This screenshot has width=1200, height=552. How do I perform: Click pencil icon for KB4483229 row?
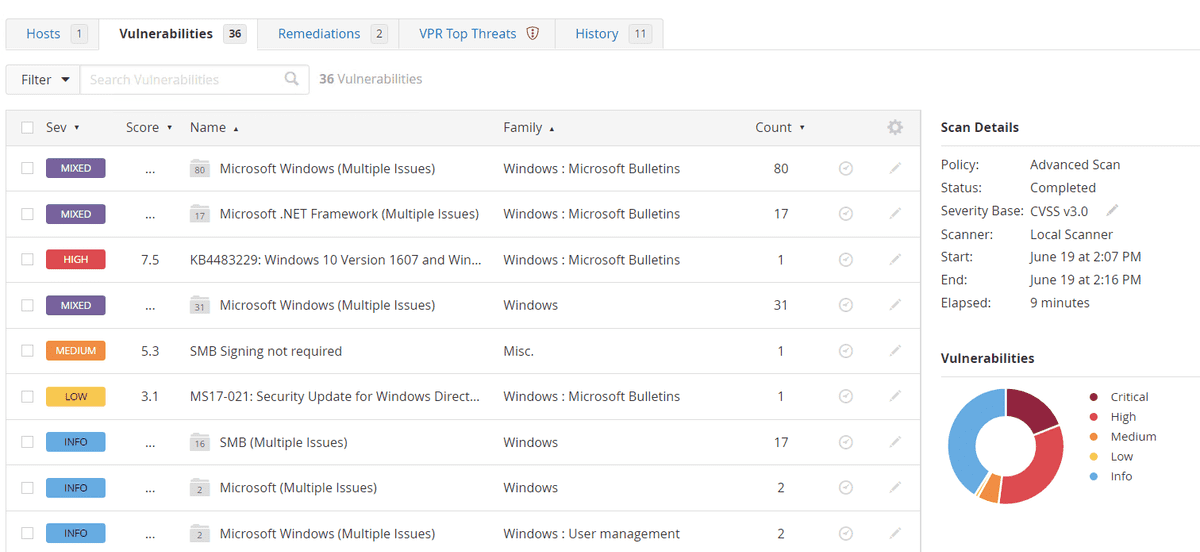coord(895,260)
